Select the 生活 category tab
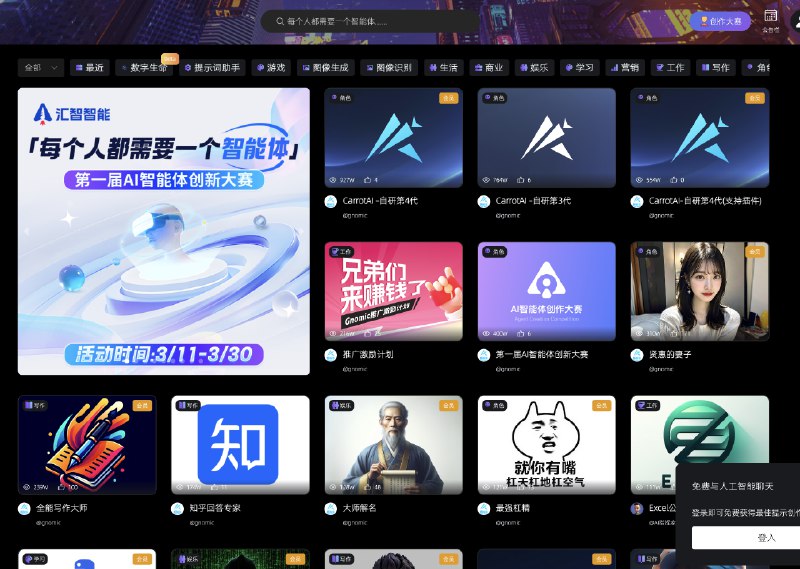800x569 pixels. (443, 67)
